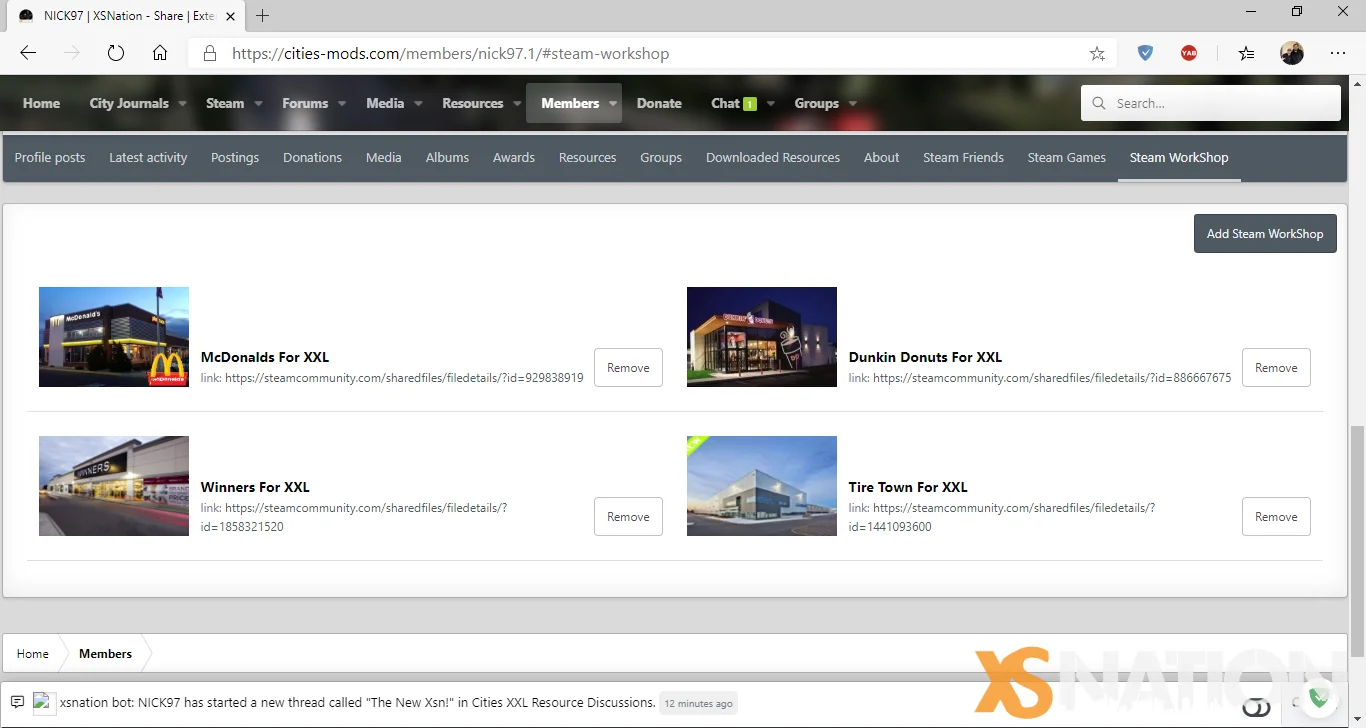The width and height of the screenshot is (1366, 728).
Task: Open the browser home page
Action: point(160,54)
